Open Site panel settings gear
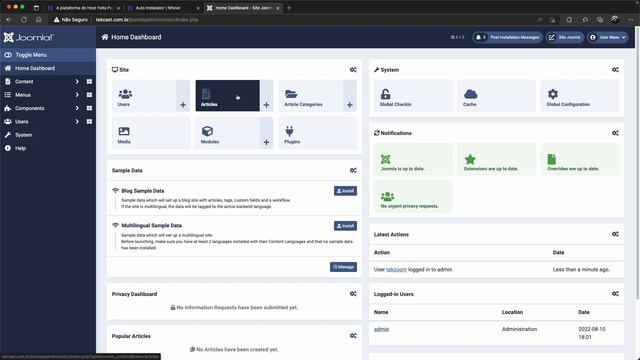 coord(353,70)
